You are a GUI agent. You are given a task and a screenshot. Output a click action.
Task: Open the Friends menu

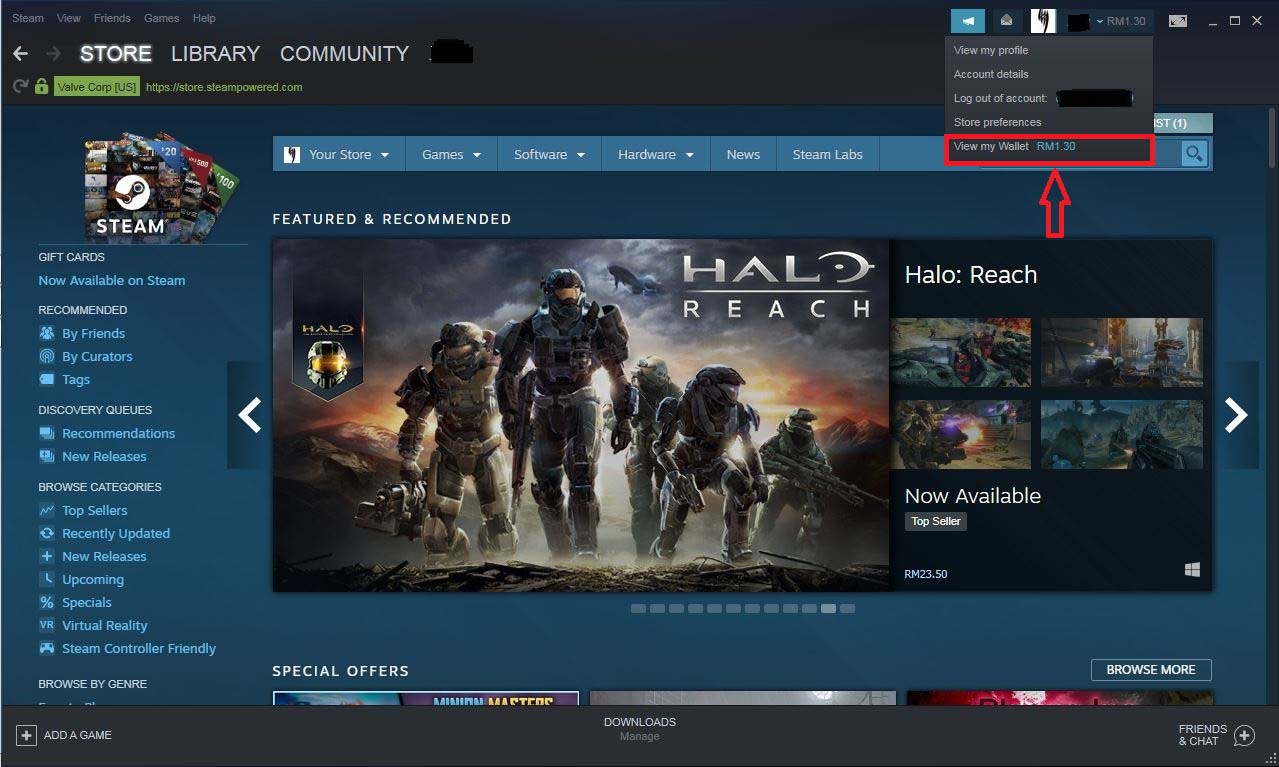[112, 18]
